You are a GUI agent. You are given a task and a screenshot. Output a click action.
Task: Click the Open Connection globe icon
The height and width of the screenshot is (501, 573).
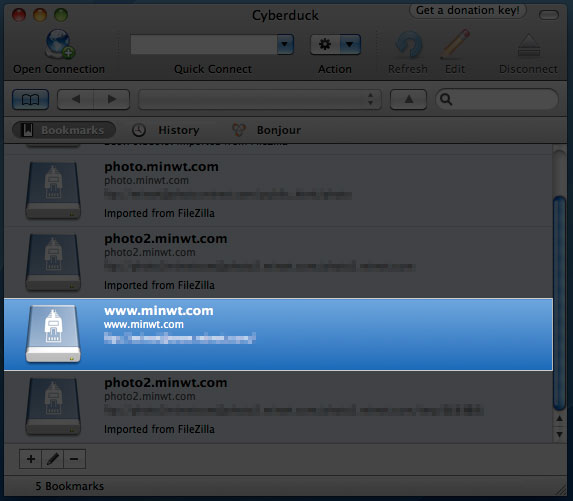click(59, 44)
